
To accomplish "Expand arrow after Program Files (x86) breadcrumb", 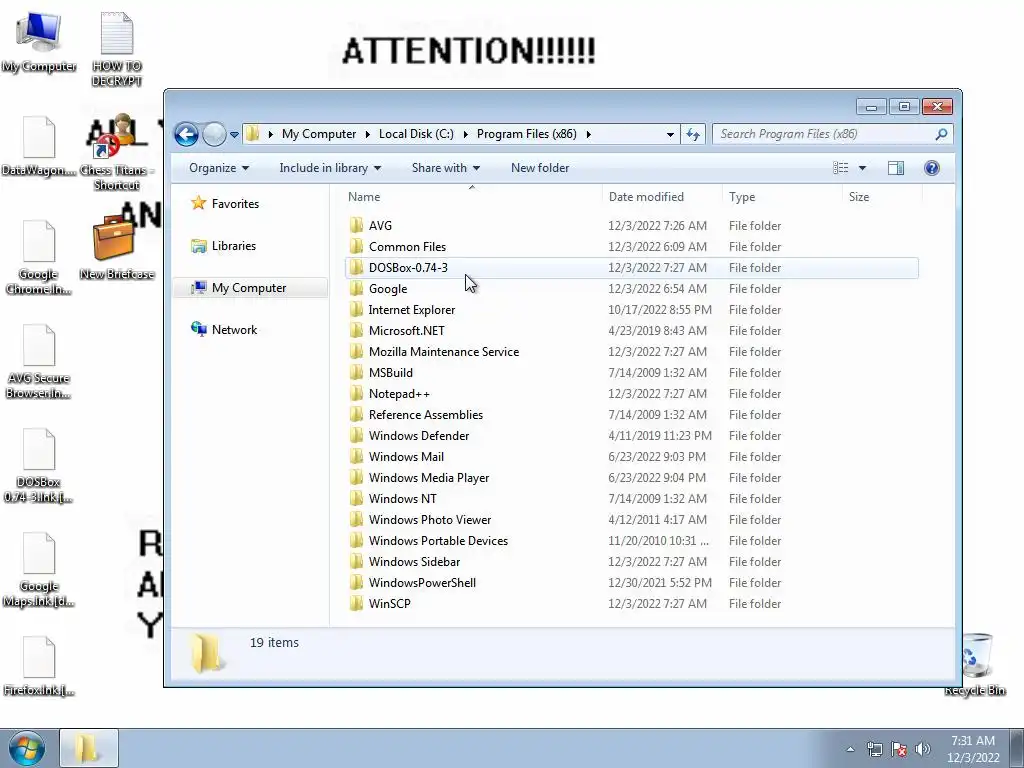I will pyautogui.click(x=588, y=135).
